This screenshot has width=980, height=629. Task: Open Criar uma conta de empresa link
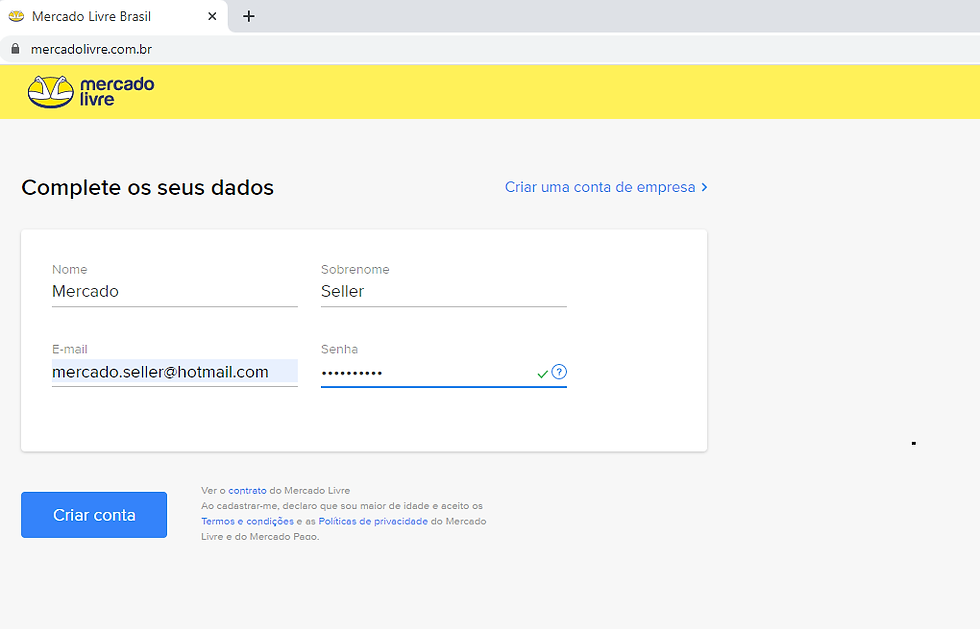coord(606,187)
